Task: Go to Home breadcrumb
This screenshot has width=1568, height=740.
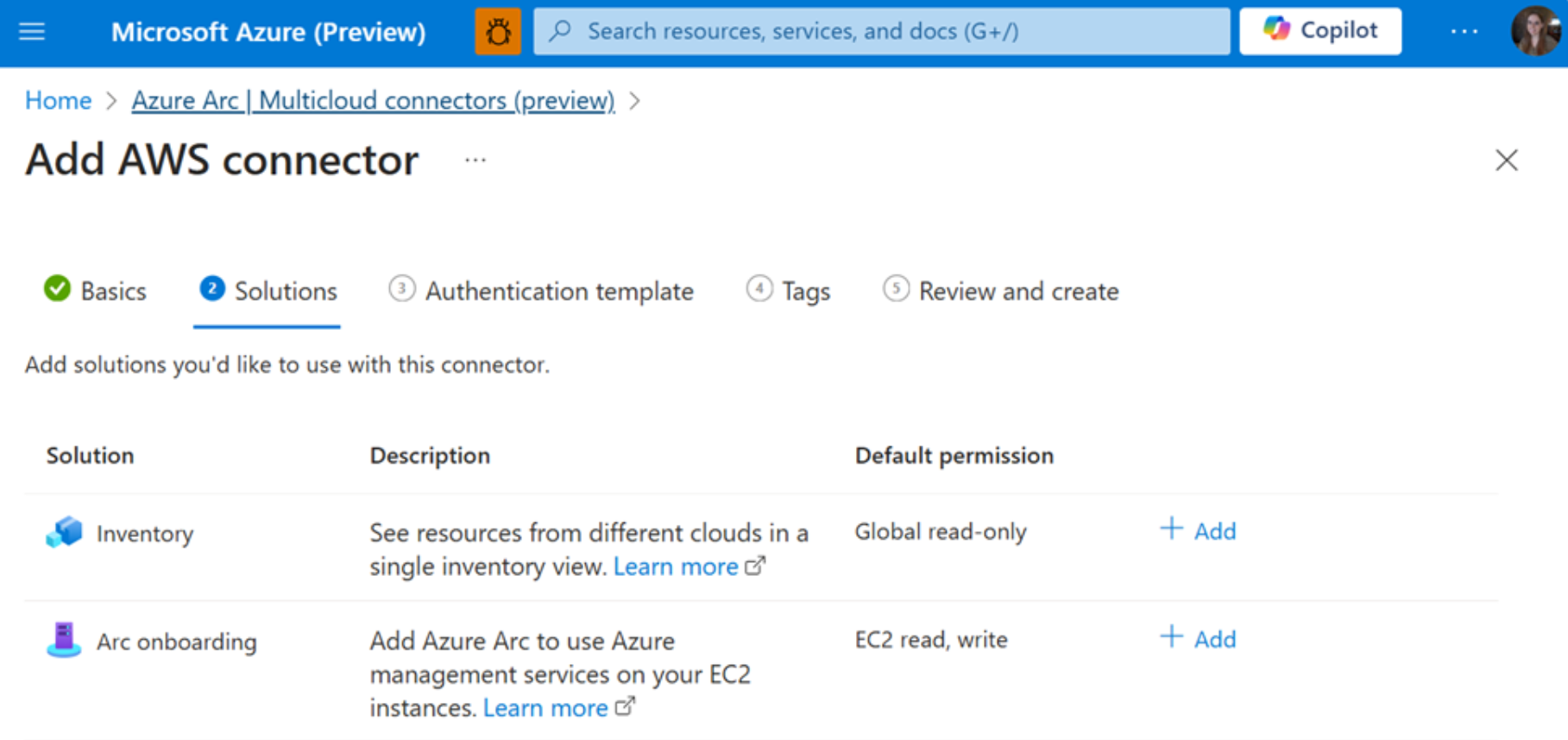Action: 58,101
